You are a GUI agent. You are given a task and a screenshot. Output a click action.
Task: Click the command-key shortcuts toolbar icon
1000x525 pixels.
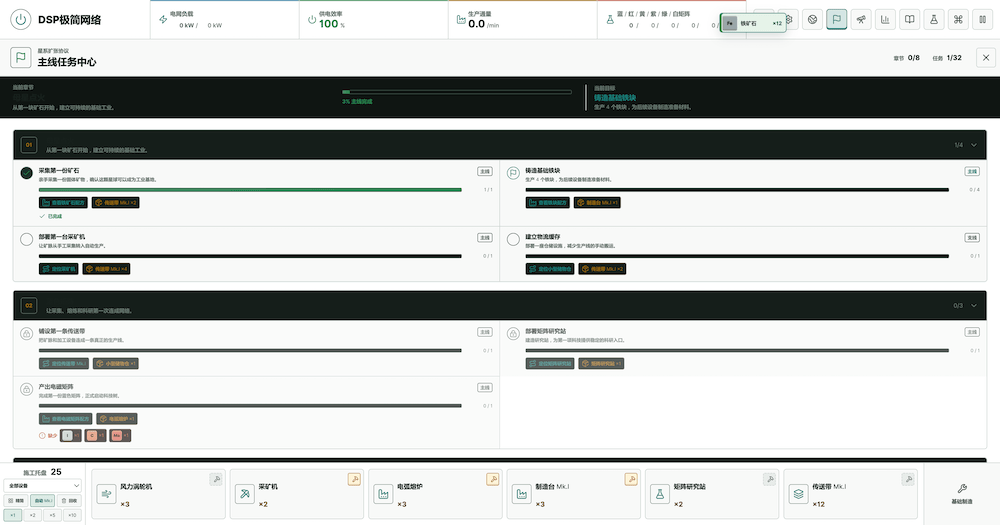click(x=957, y=19)
